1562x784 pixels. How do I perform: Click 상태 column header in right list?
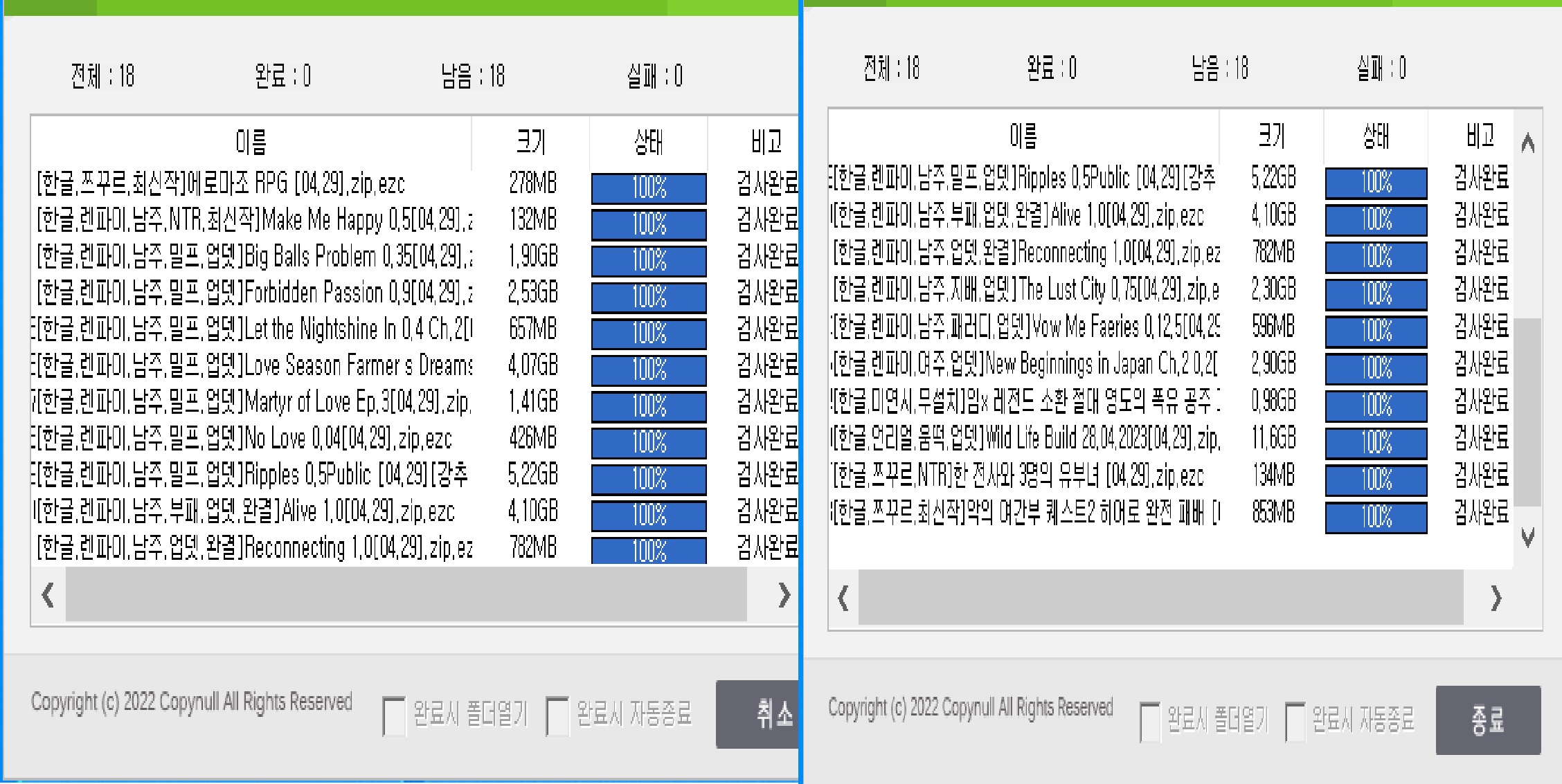point(1375,135)
